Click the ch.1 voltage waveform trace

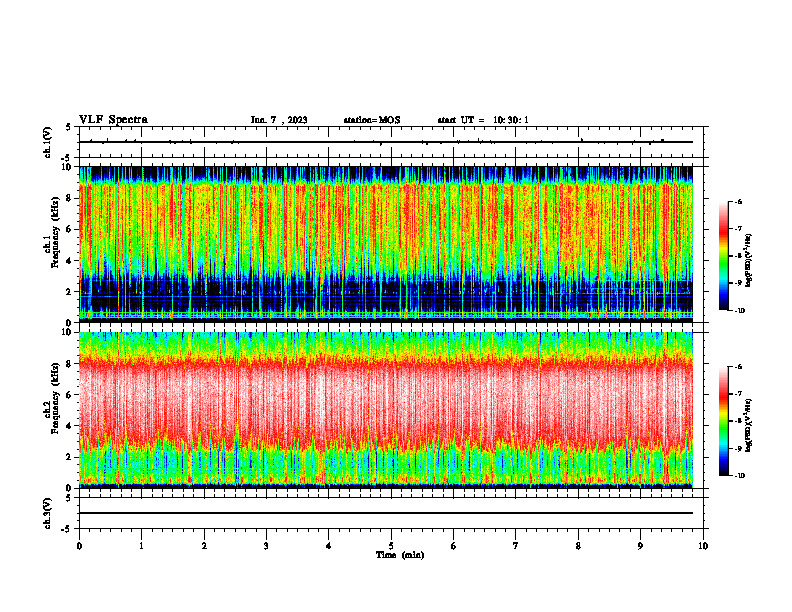click(386, 142)
